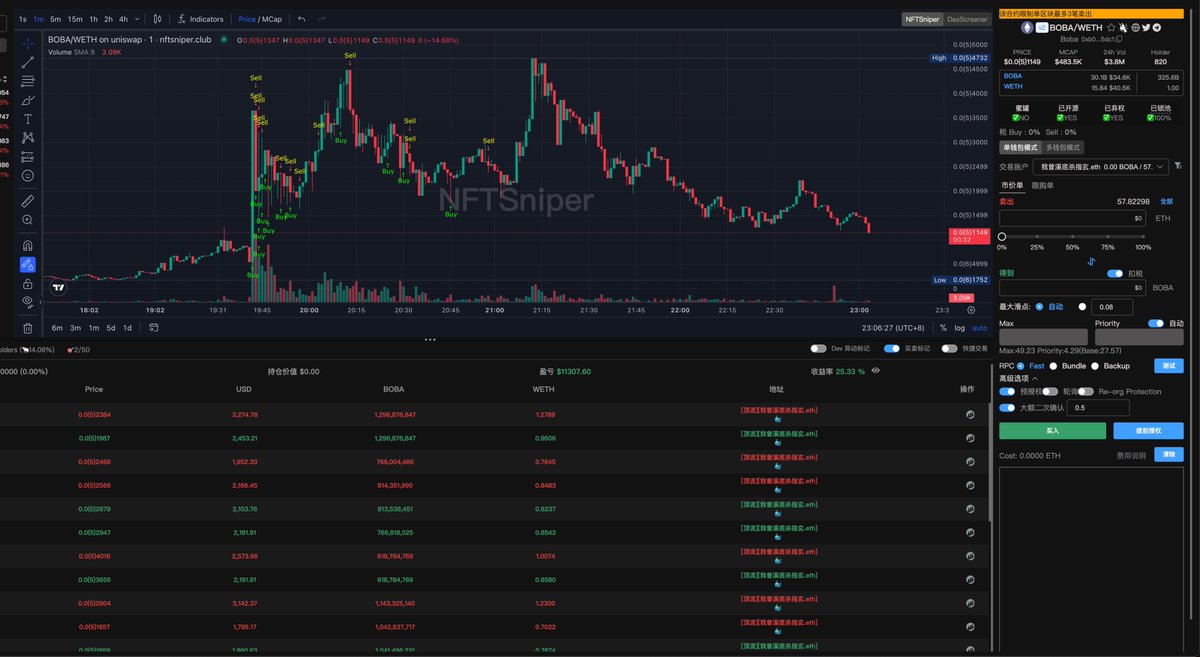Open the trading account wallet dropdown
The width and height of the screenshot is (1200, 657).
click(1099, 167)
